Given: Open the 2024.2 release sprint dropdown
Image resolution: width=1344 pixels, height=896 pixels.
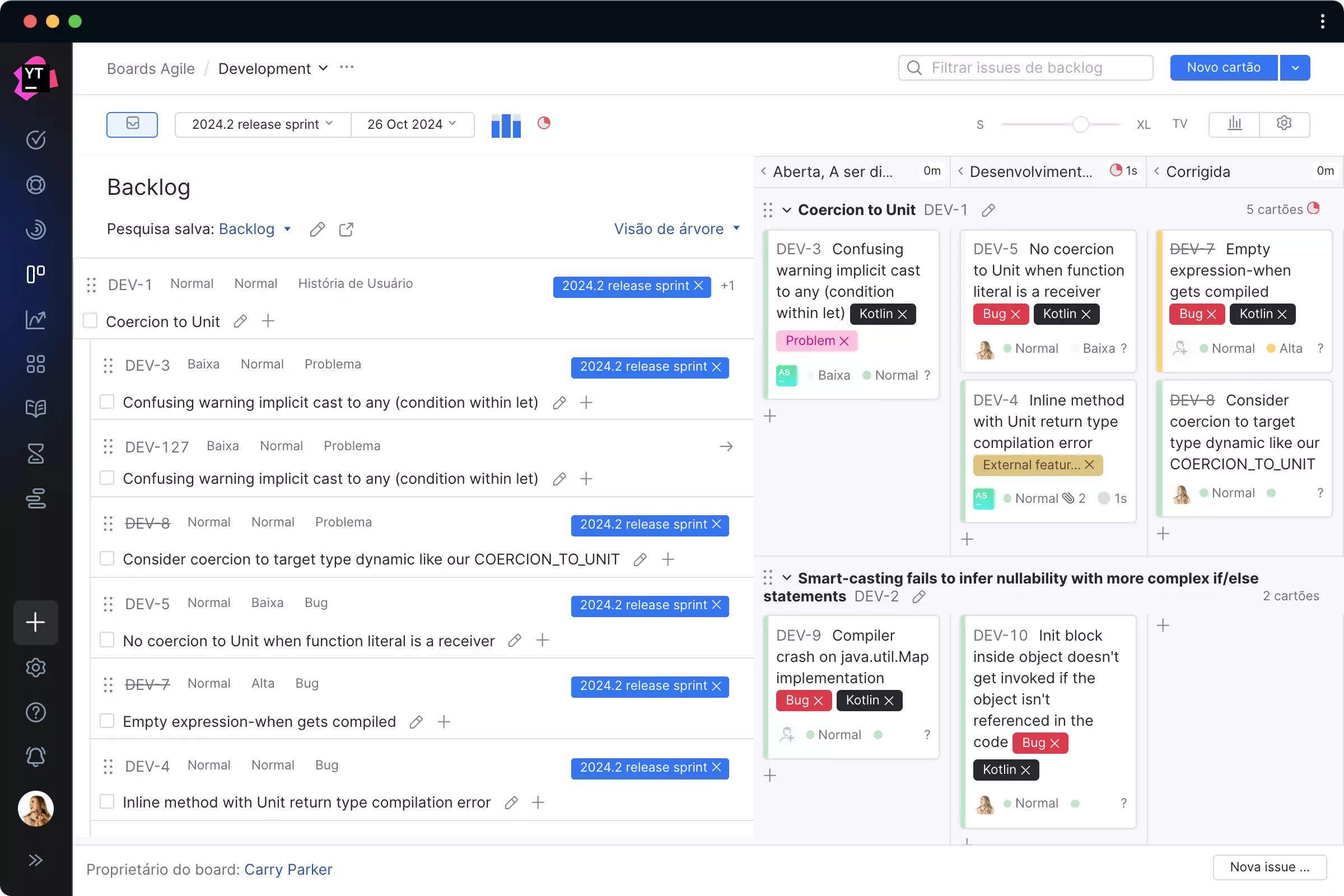Looking at the screenshot, I should [260, 124].
